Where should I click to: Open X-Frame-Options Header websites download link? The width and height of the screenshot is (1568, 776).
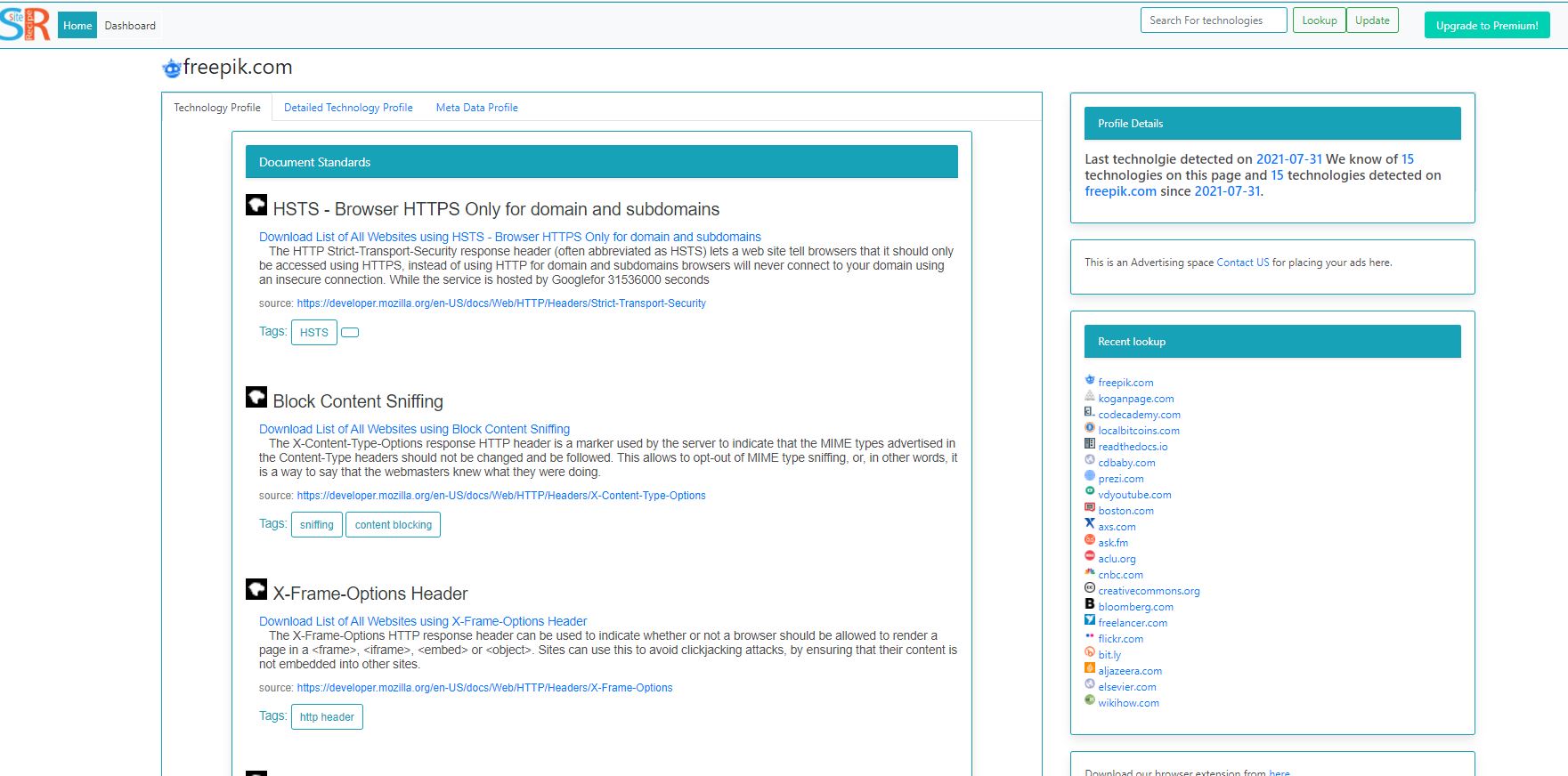(423, 621)
